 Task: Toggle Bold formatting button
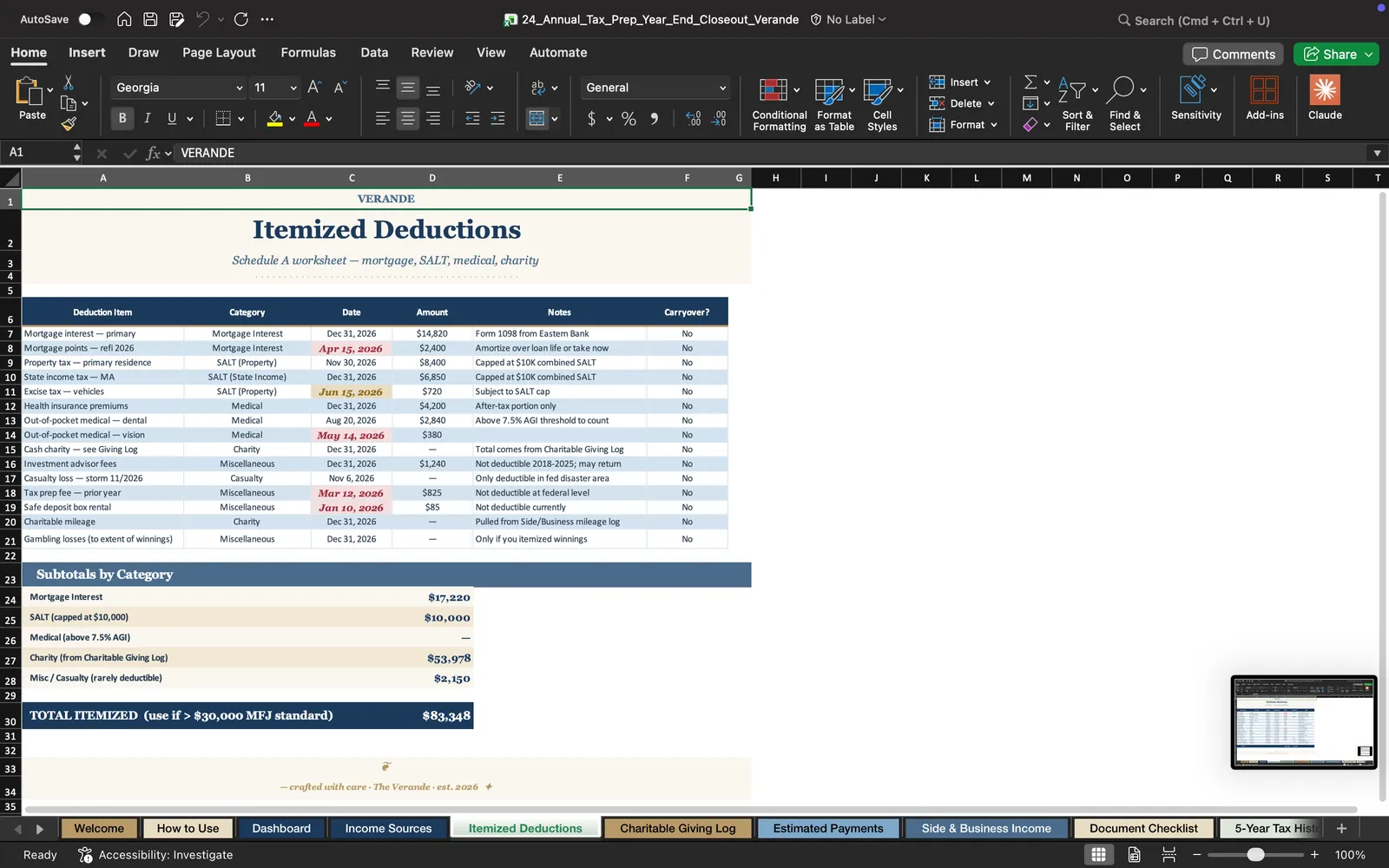click(x=122, y=118)
